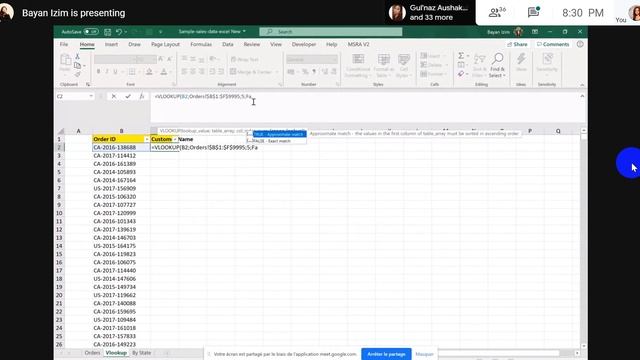Click the Share button
Viewport: 640px width, 360px height.
tap(517, 44)
